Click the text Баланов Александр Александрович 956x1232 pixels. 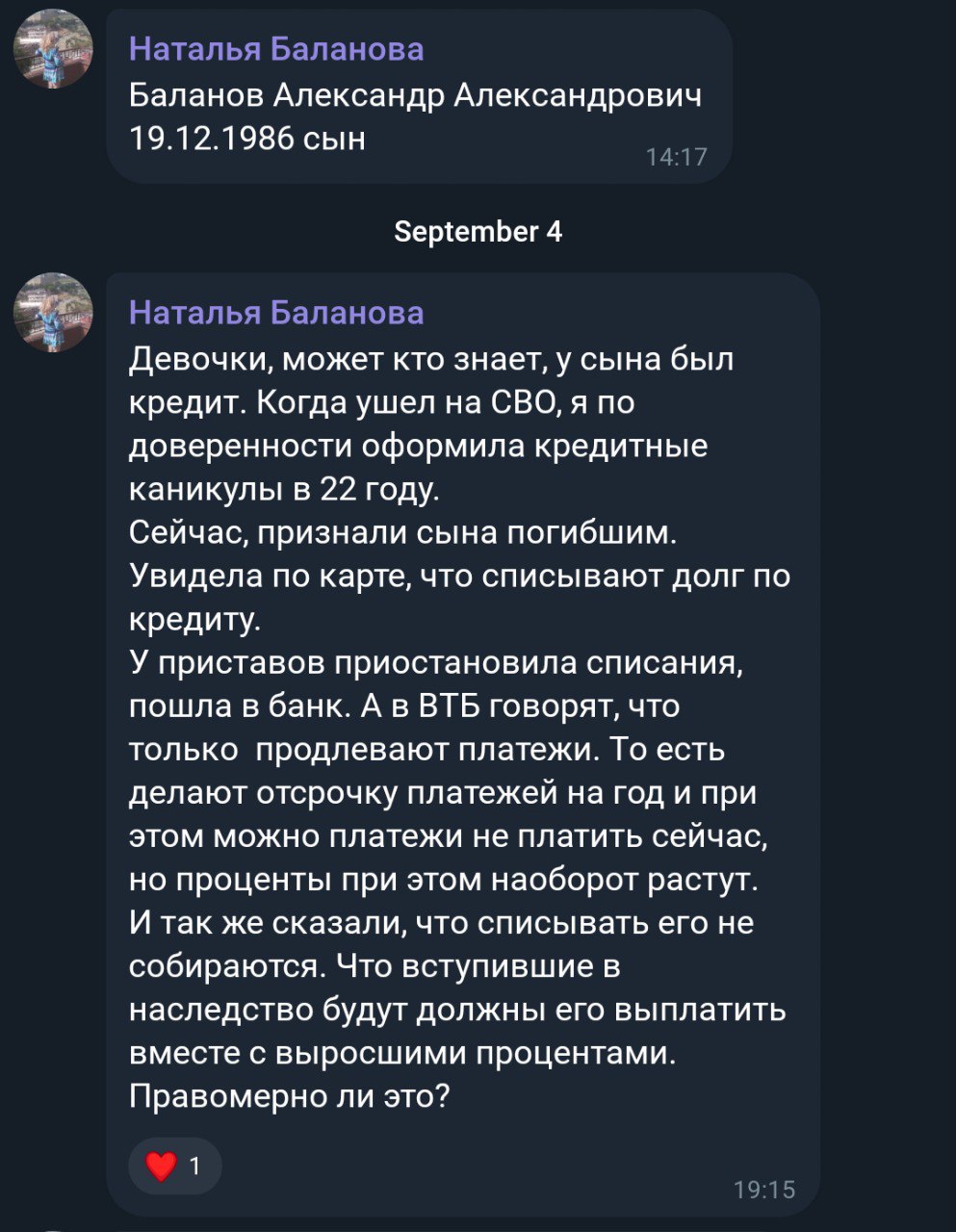(415, 95)
